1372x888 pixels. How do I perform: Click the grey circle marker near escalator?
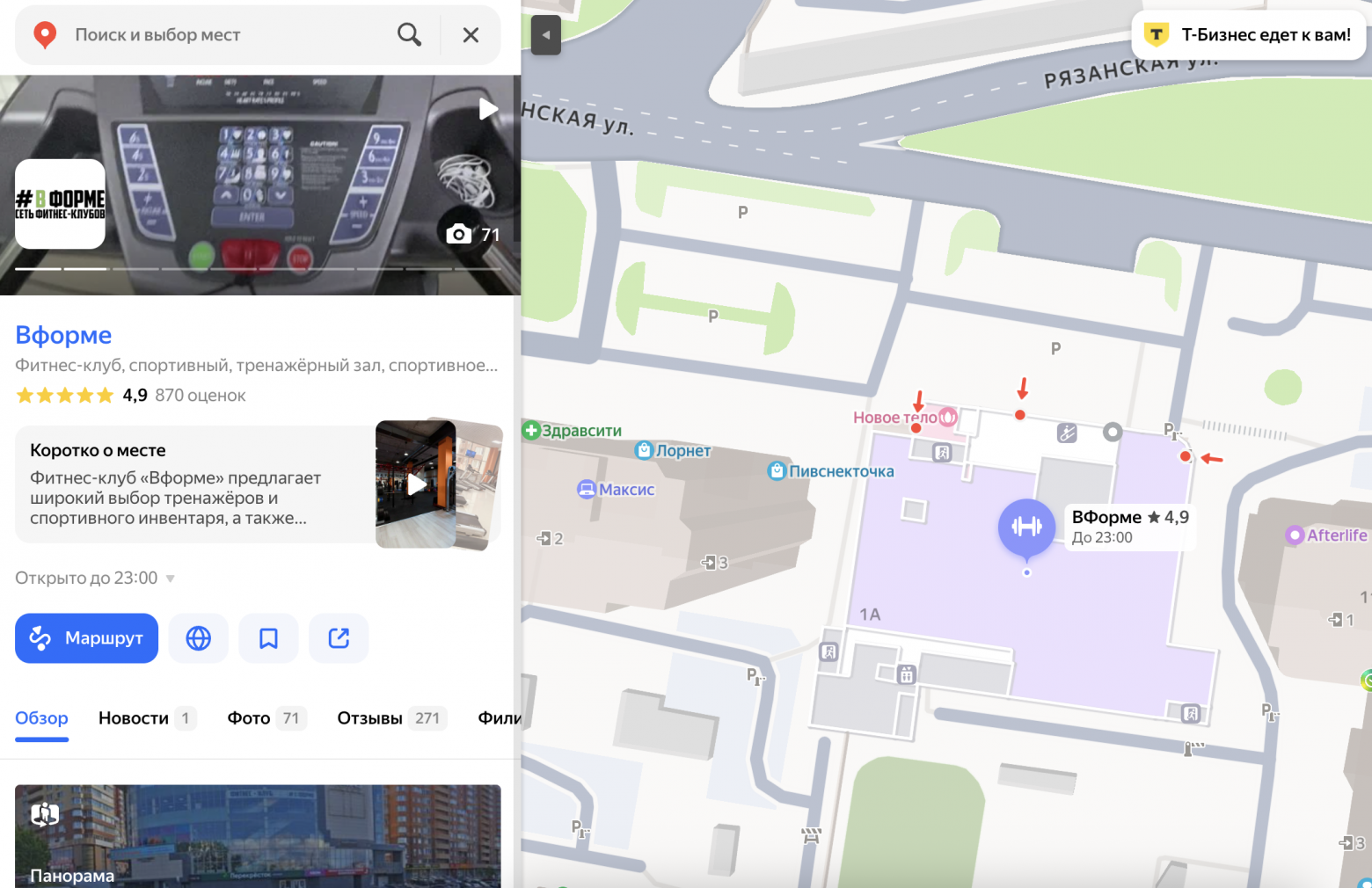tap(1113, 432)
